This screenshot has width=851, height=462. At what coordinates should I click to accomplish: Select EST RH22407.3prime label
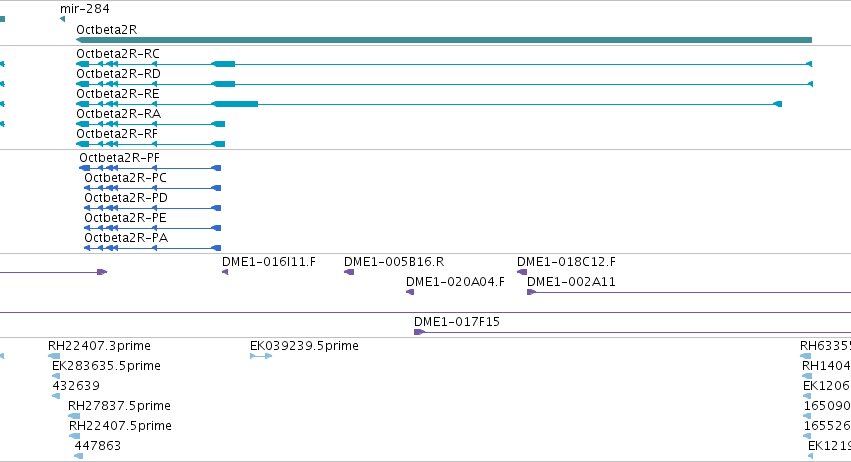click(99, 346)
